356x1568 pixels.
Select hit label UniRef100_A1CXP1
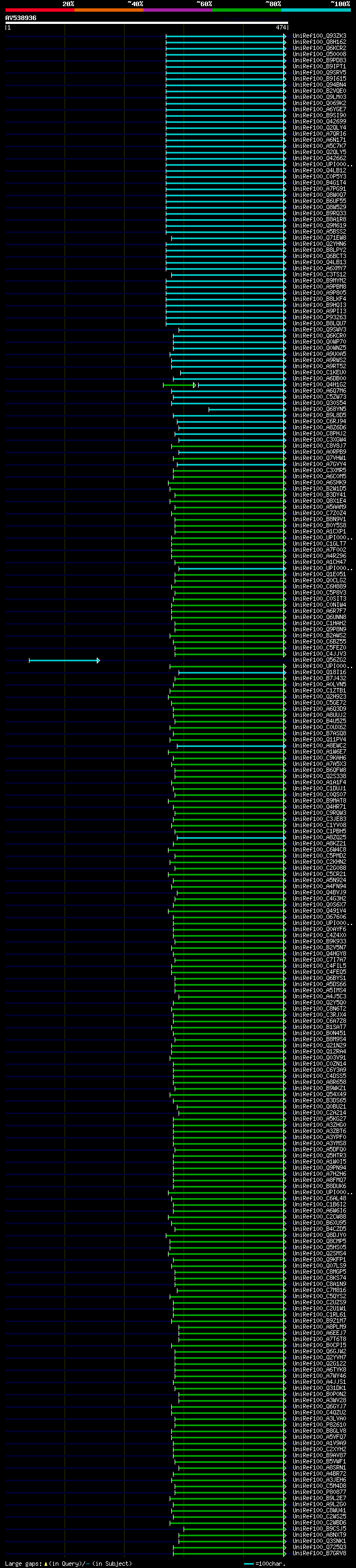click(319, 532)
